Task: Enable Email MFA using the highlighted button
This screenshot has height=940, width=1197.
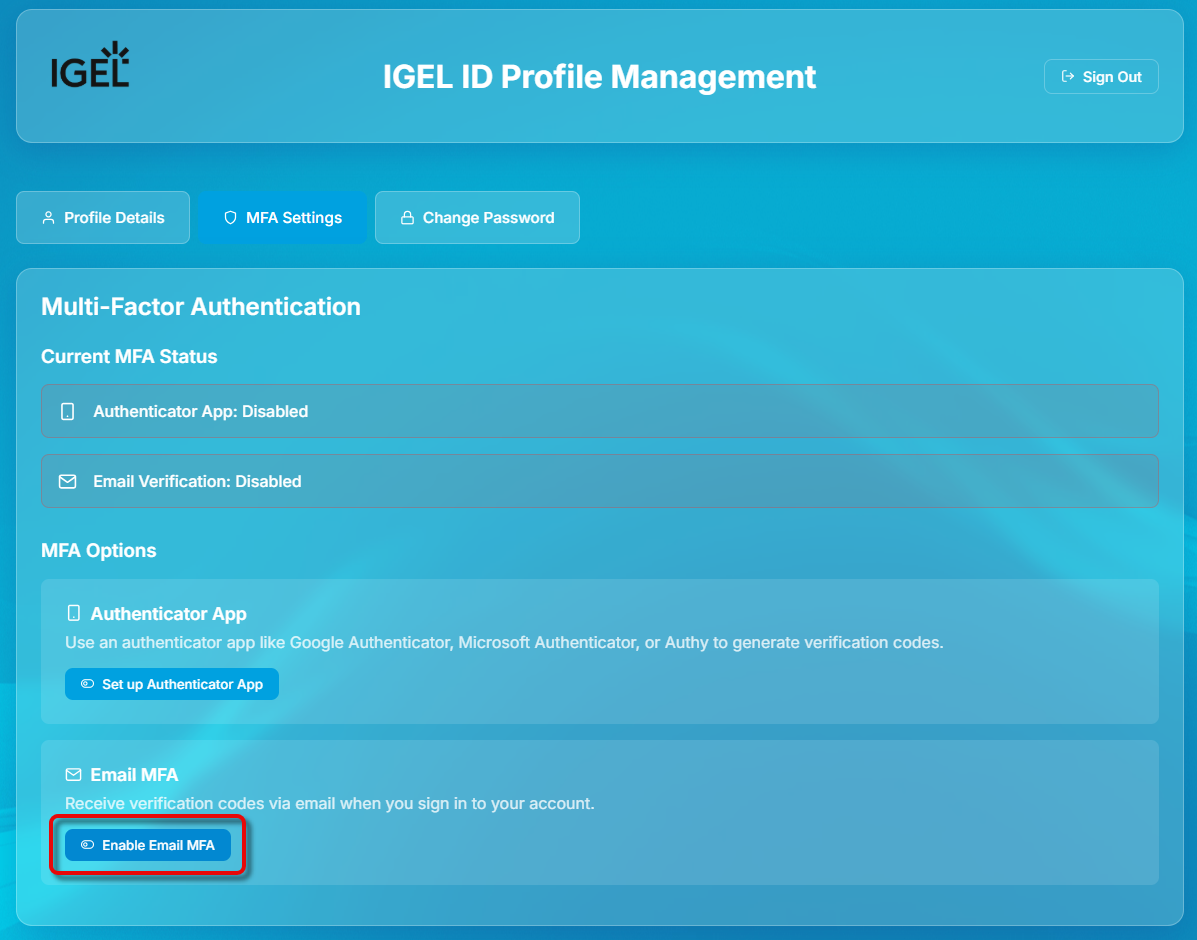Action: coord(147,845)
